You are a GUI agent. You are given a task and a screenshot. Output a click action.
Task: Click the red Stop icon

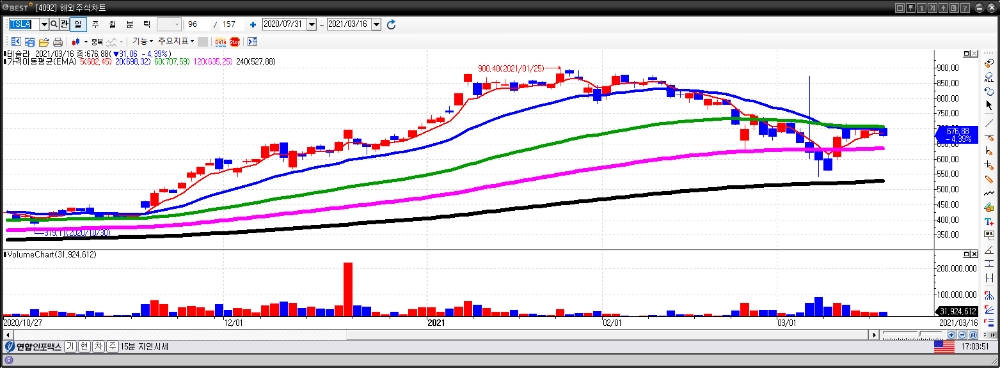pyautogui.click(x=235, y=41)
